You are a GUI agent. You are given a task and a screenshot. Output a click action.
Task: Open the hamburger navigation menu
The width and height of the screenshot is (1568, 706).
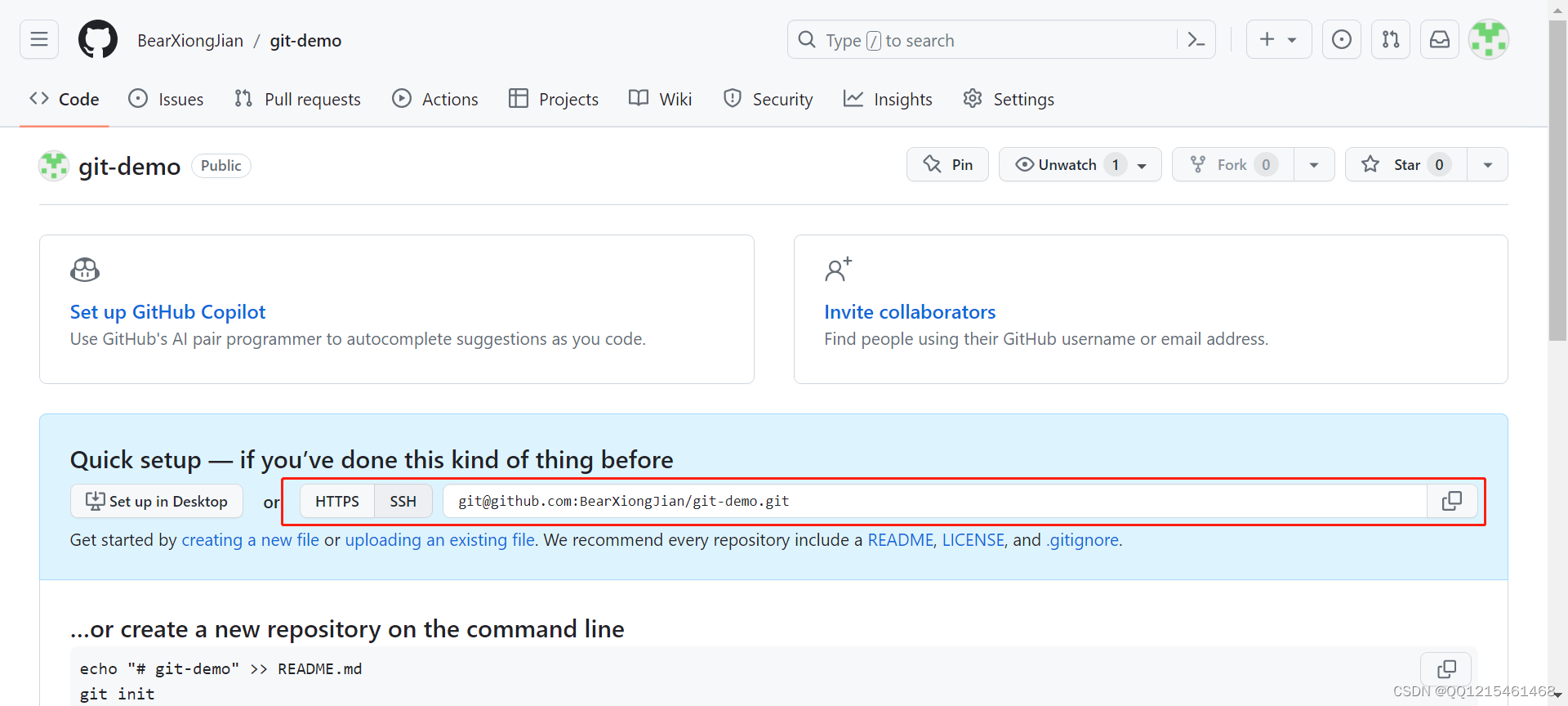[39, 39]
